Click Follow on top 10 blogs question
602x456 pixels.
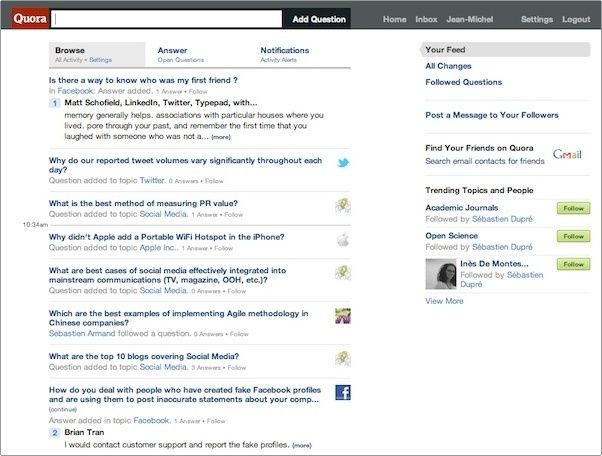pyautogui.click(x=236, y=368)
